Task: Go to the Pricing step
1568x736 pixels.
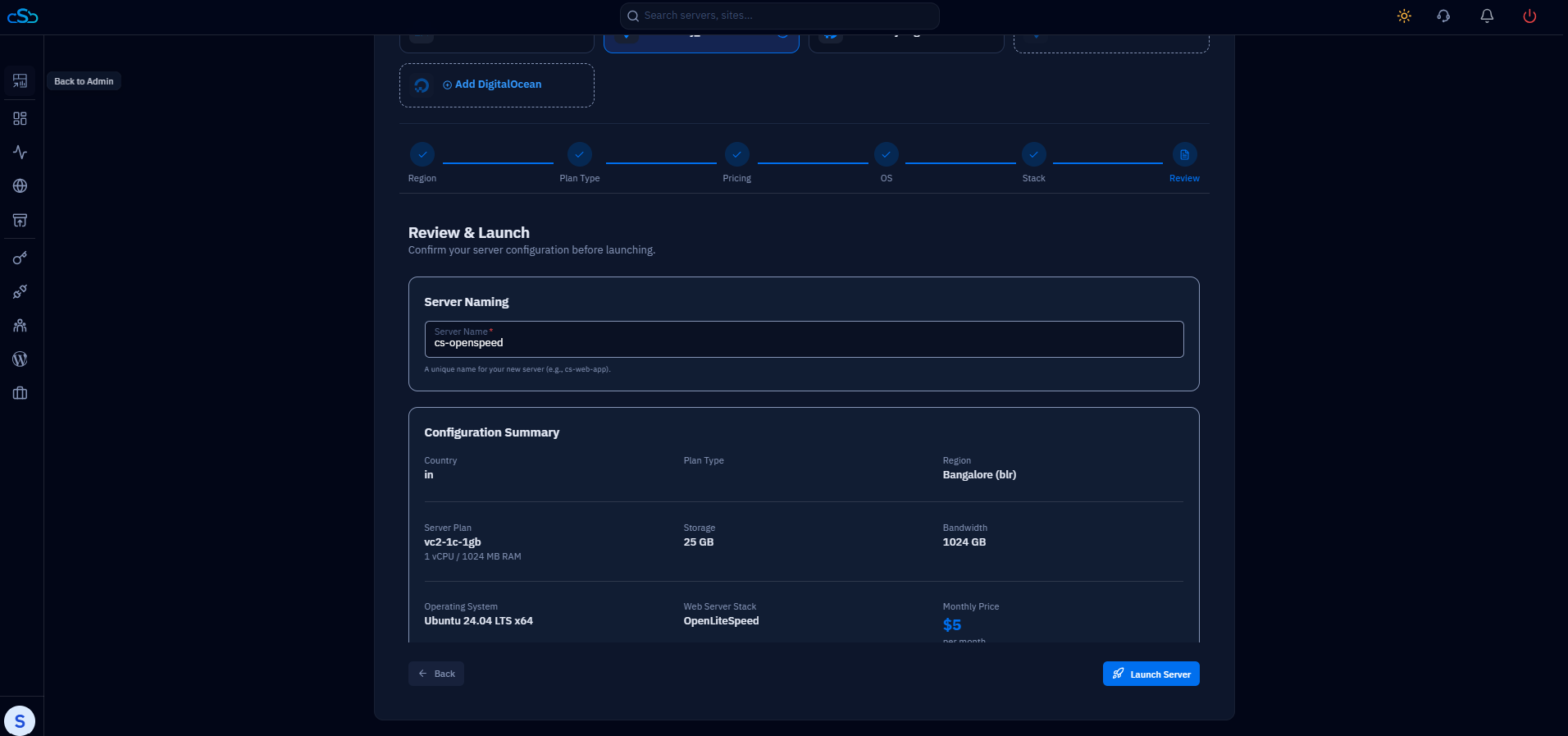Action: pyautogui.click(x=737, y=163)
